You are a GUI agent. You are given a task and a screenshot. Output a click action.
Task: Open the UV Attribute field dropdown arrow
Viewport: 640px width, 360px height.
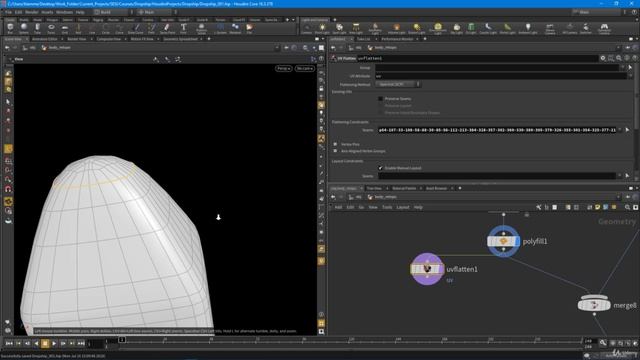[630, 76]
